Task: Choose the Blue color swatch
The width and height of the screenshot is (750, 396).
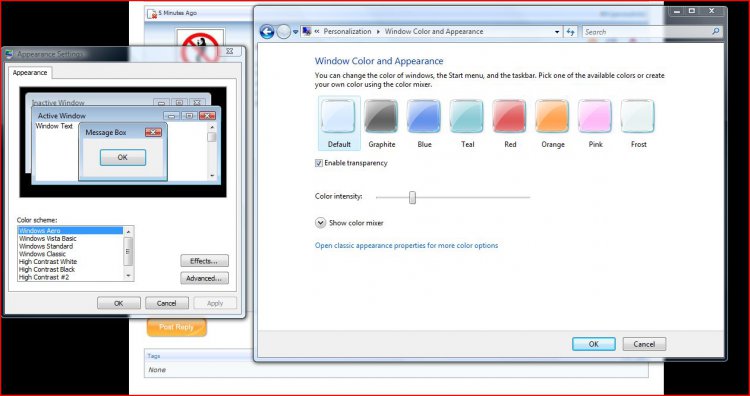Action: (424, 116)
